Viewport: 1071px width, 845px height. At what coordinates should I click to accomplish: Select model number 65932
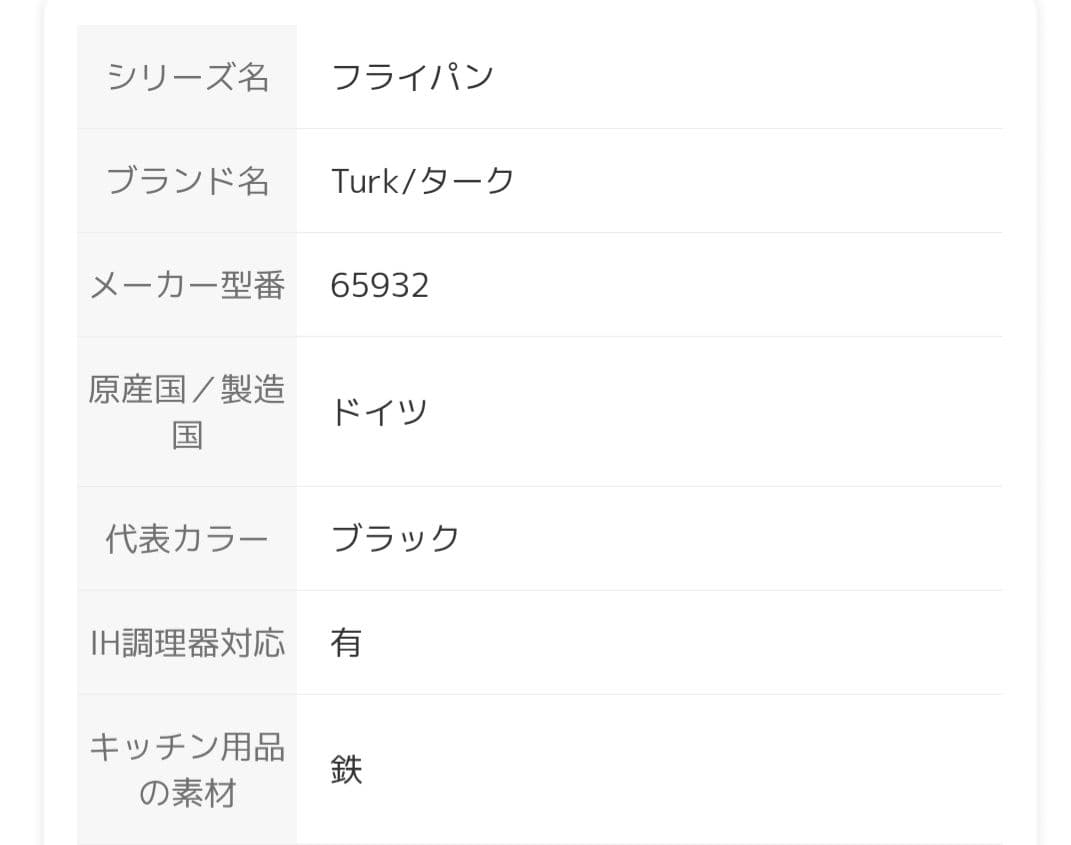tap(380, 286)
